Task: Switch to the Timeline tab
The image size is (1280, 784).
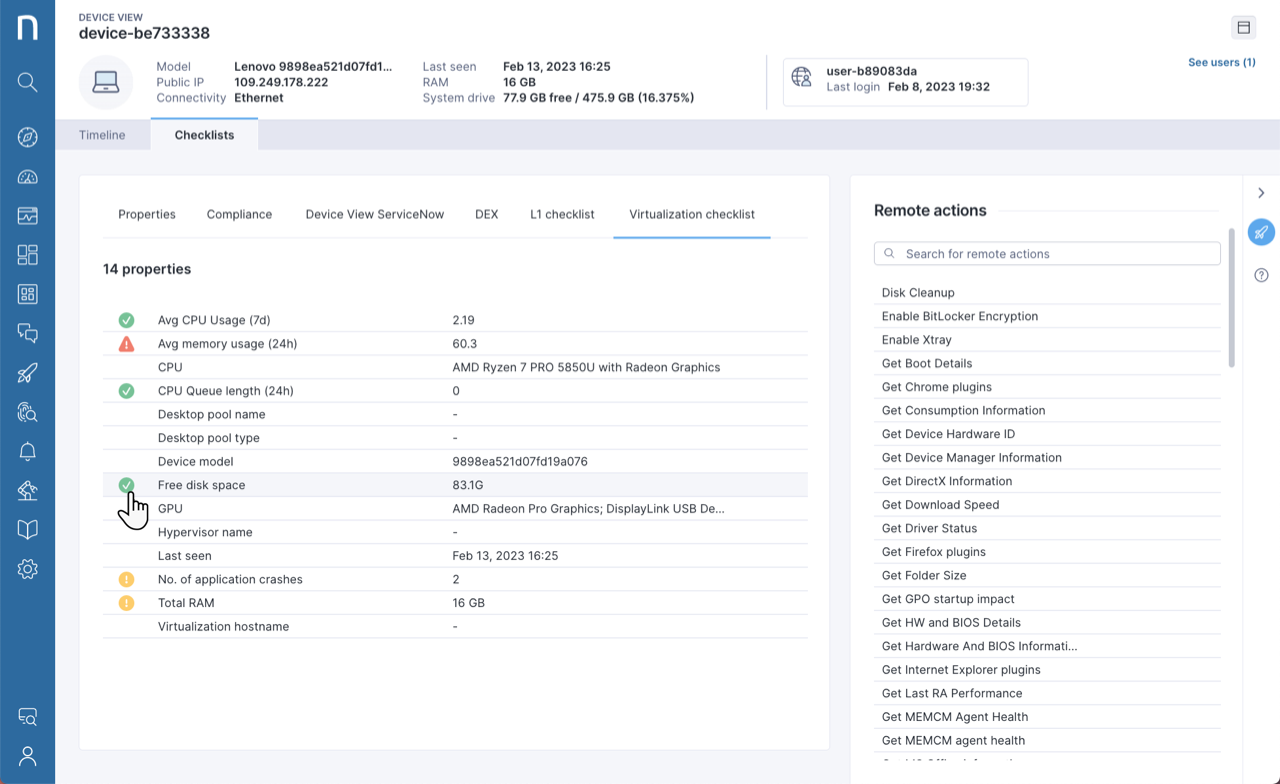Action: click(102, 135)
